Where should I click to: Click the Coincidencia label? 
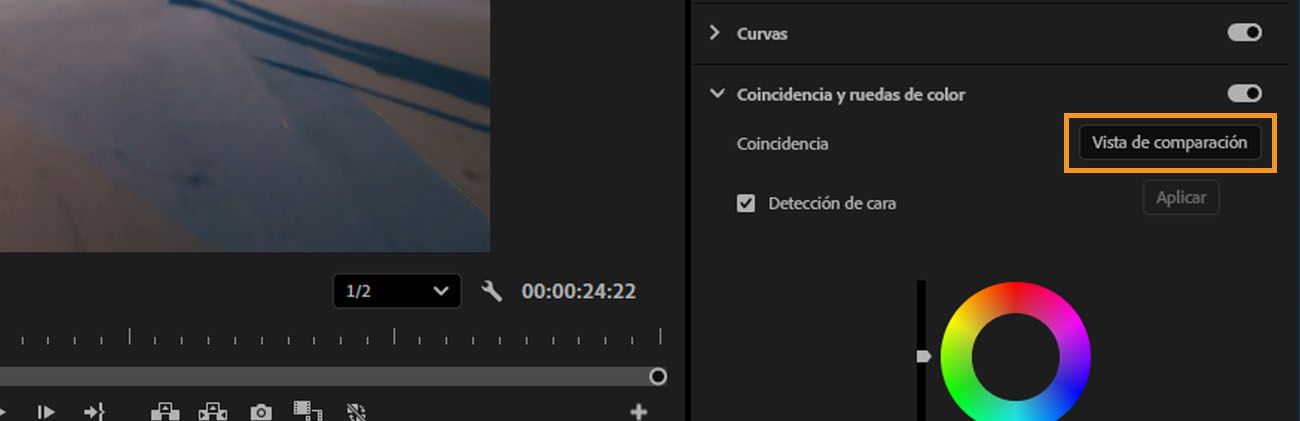(x=782, y=144)
